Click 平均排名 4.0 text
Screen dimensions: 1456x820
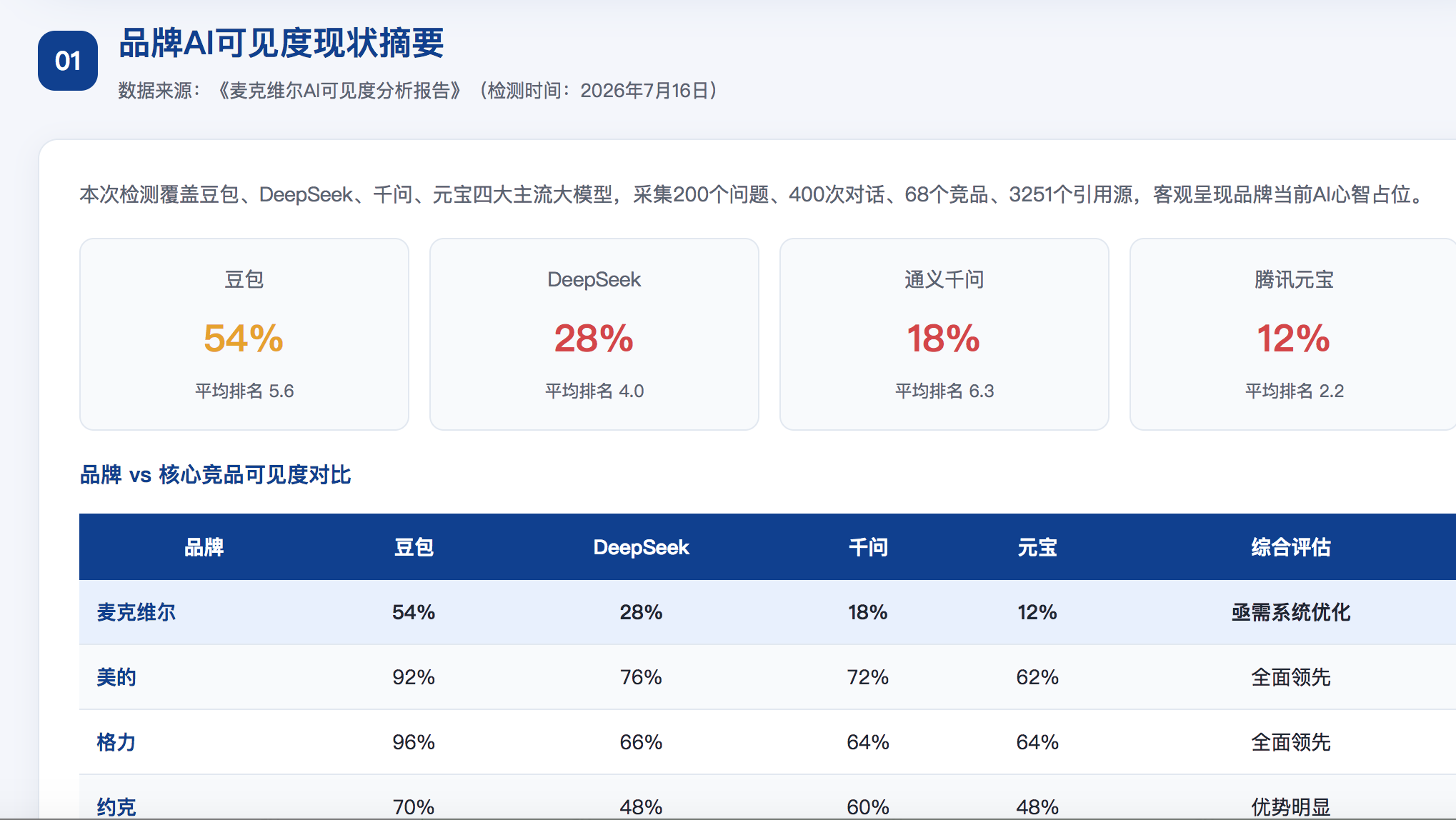click(x=594, y=391)
